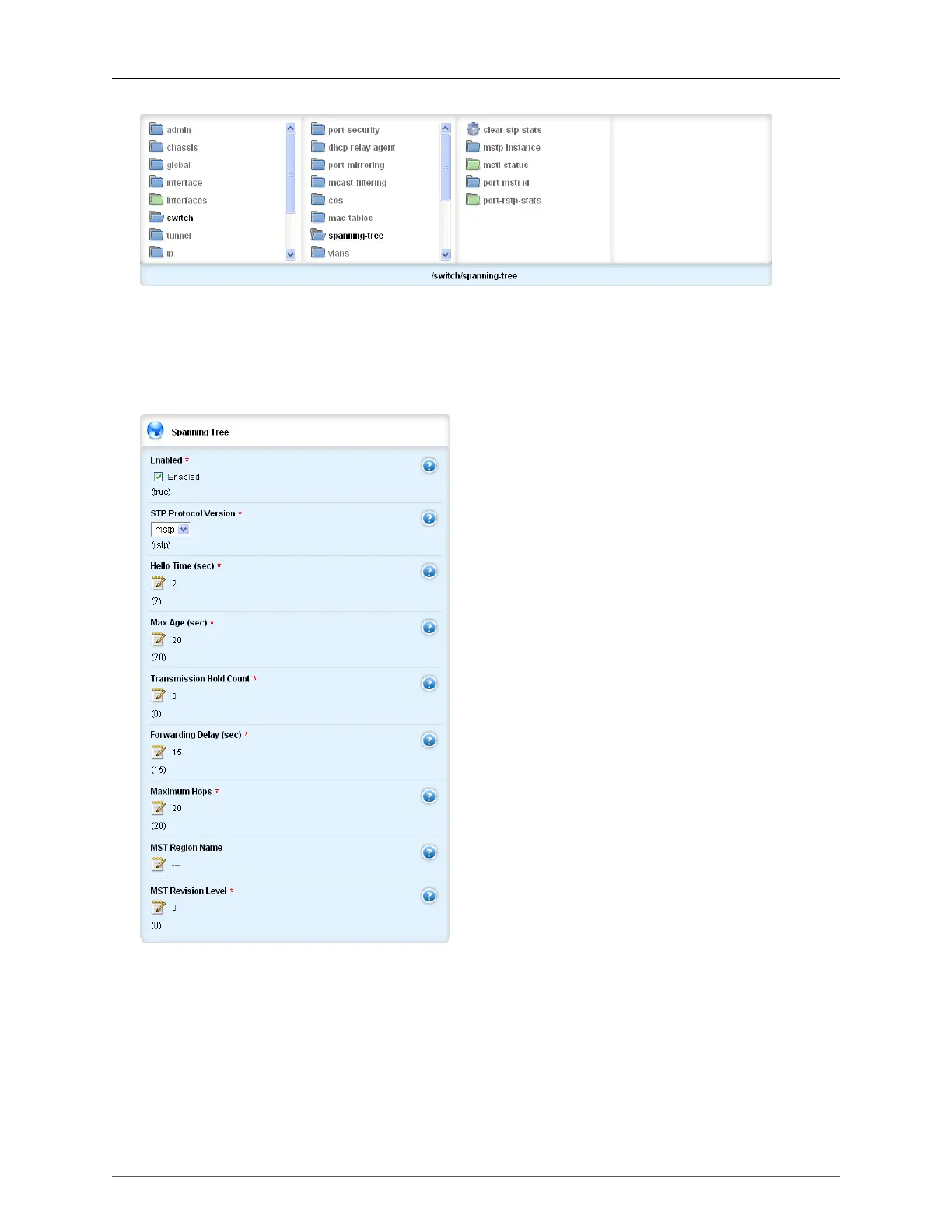Open the port-mirroring folder icon
Image resolution: width=952 pixels, height=1232 pixels.
318,164
